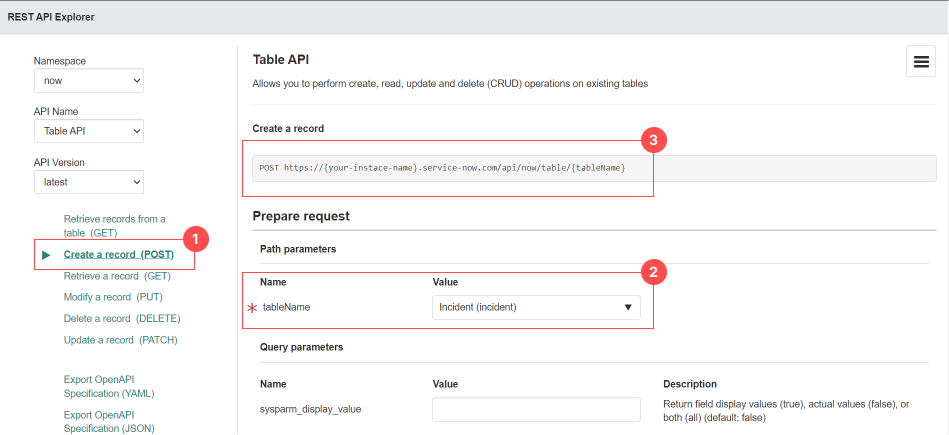The width and height of the screenshot is (949, 435).
Task: Click red annotation marker number 3
Action: pos(653,141)
